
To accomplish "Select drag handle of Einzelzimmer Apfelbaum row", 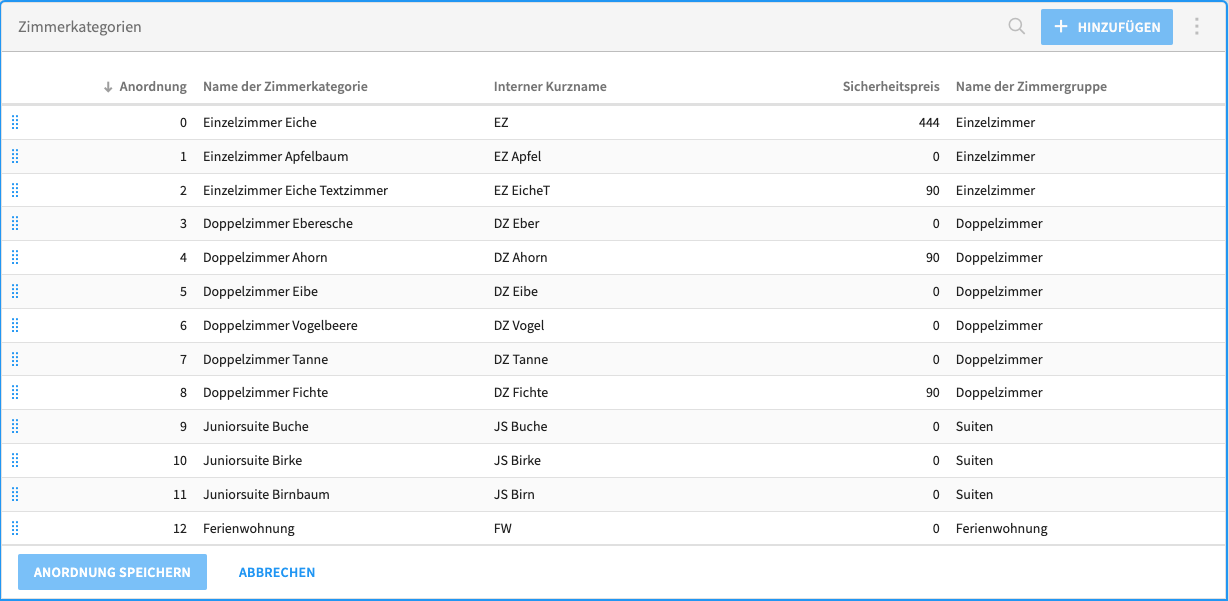I will (x=15, y=156).
